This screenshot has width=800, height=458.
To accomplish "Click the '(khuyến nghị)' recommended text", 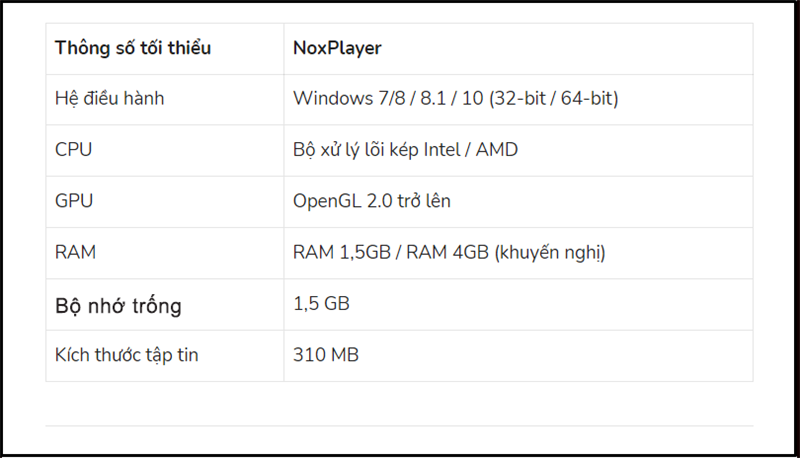I will tap(550, 253).
